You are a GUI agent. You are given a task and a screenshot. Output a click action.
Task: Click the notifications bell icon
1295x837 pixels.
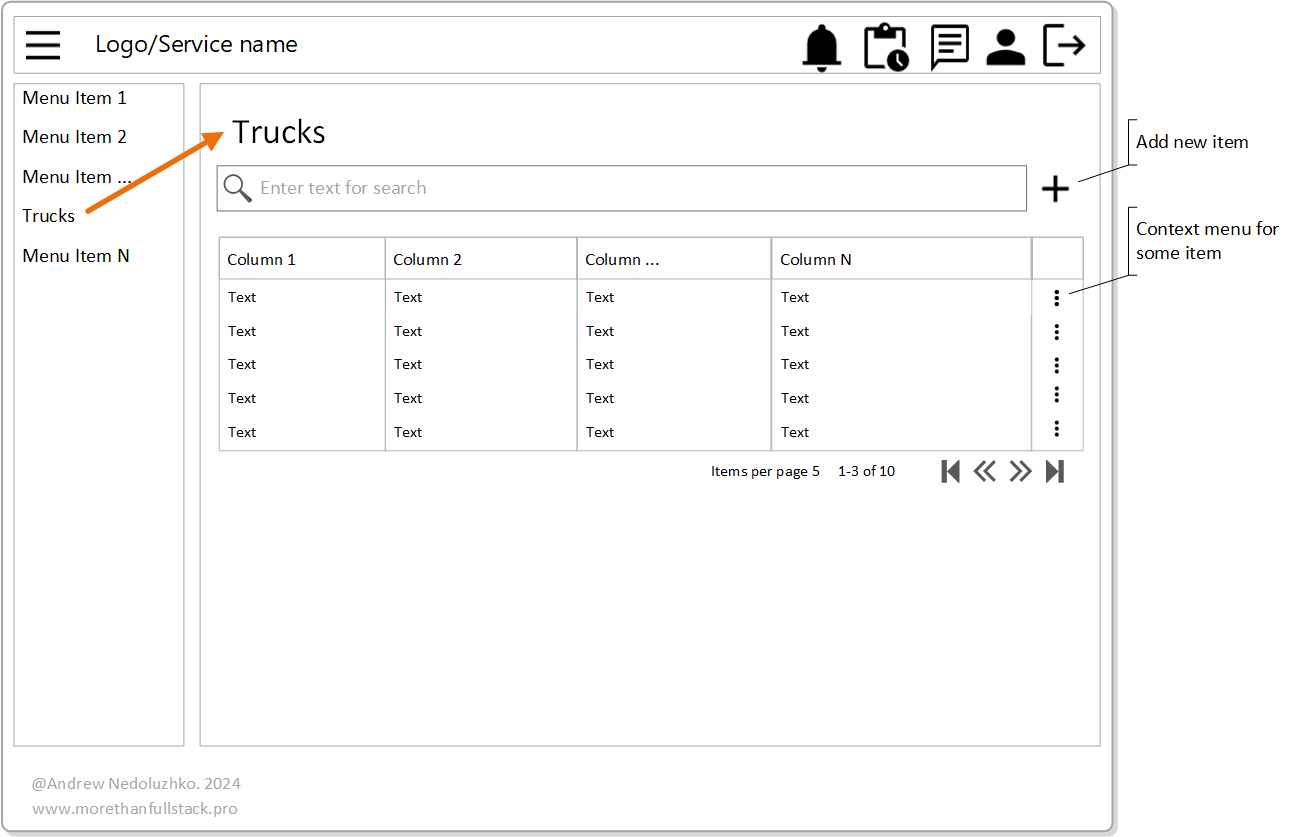point(822,47)
